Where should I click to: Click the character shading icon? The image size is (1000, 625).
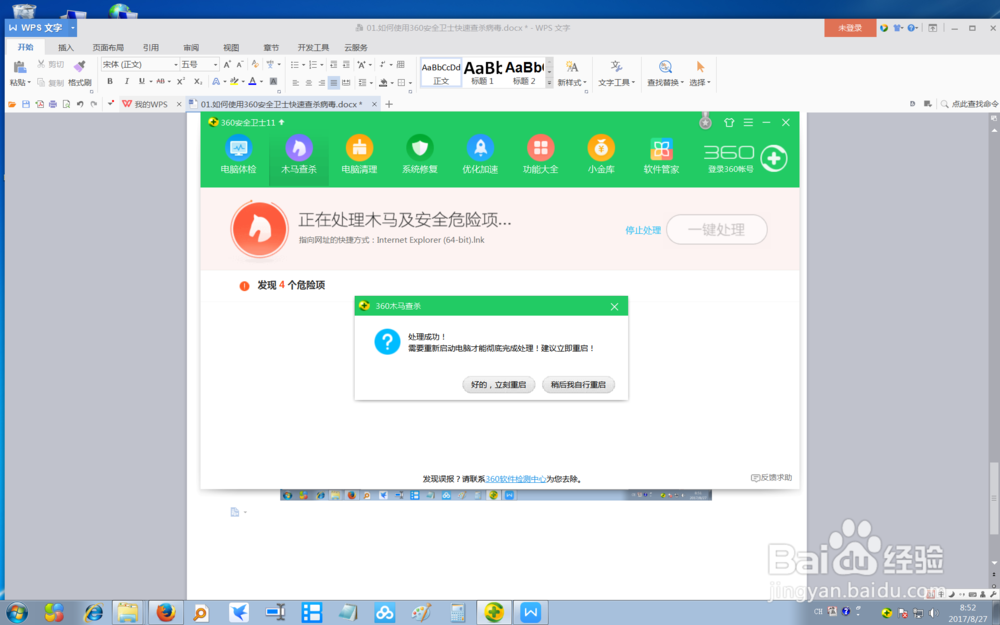[274, 82]
